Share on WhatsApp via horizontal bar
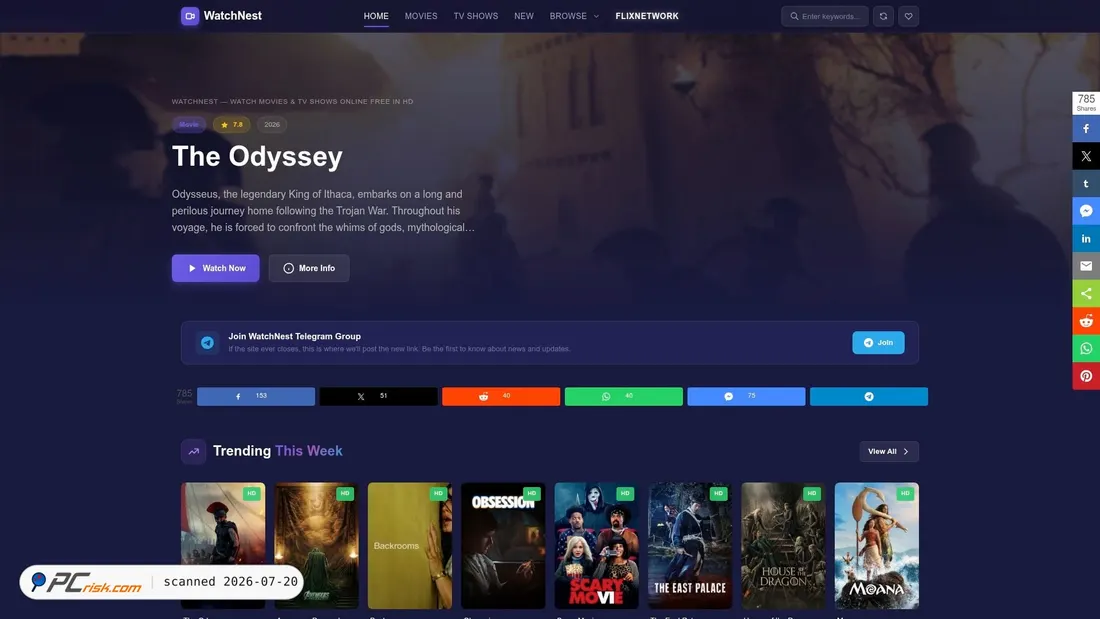 point(624,397)
